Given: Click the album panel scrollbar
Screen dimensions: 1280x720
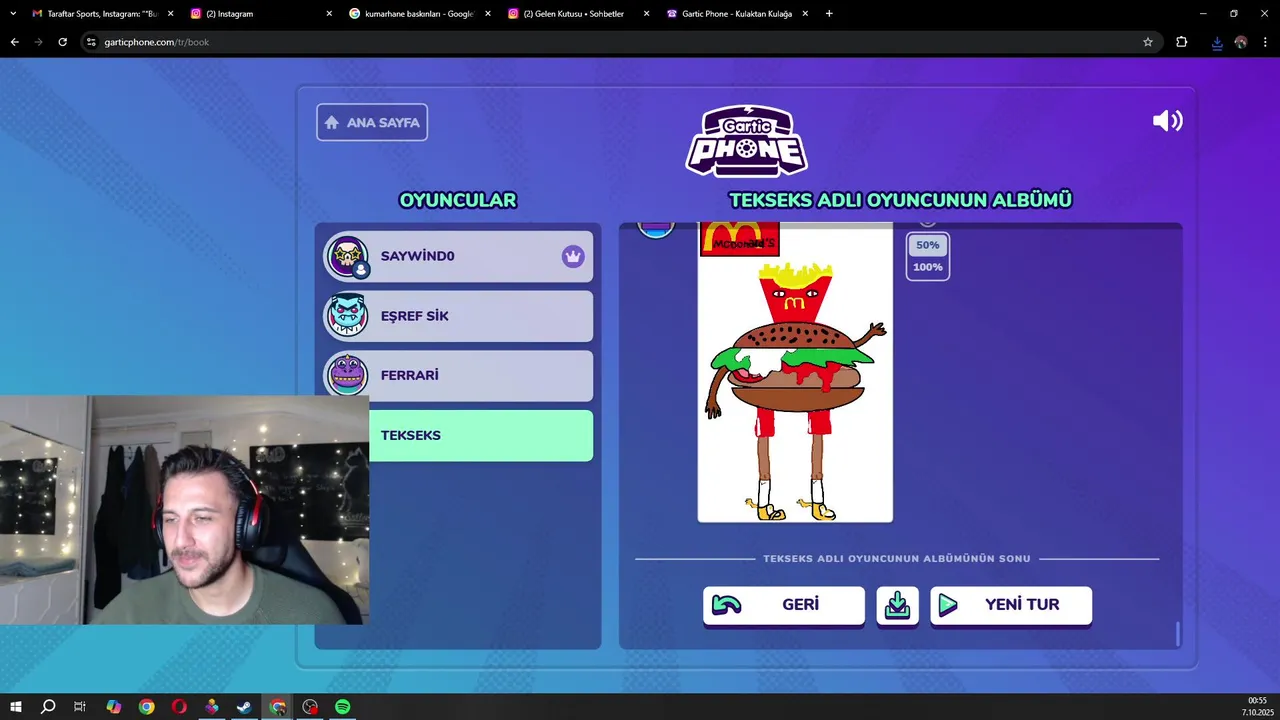Looking at the screenshot, I should pyautogui.click(x=1177, y=634).
